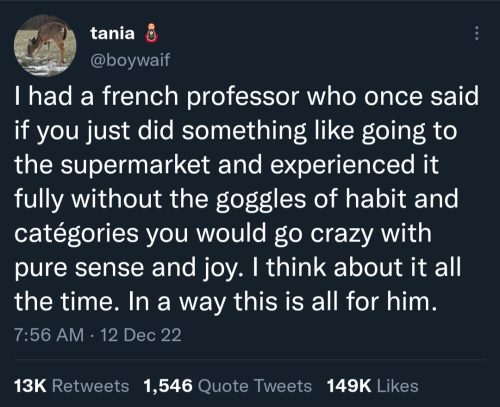Viewport: 500px width, 407px height.
Task: Open the three-dot more options menu
Action: pyautogui.click(x=477, y=33)
